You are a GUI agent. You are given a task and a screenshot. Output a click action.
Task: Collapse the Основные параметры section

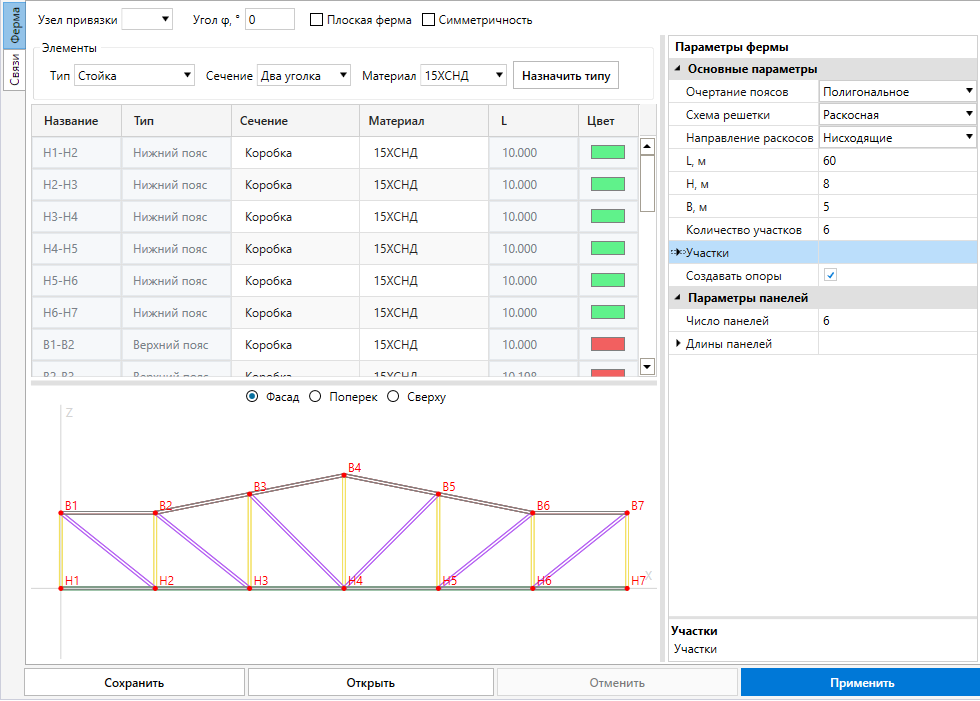tap(678, 69)
